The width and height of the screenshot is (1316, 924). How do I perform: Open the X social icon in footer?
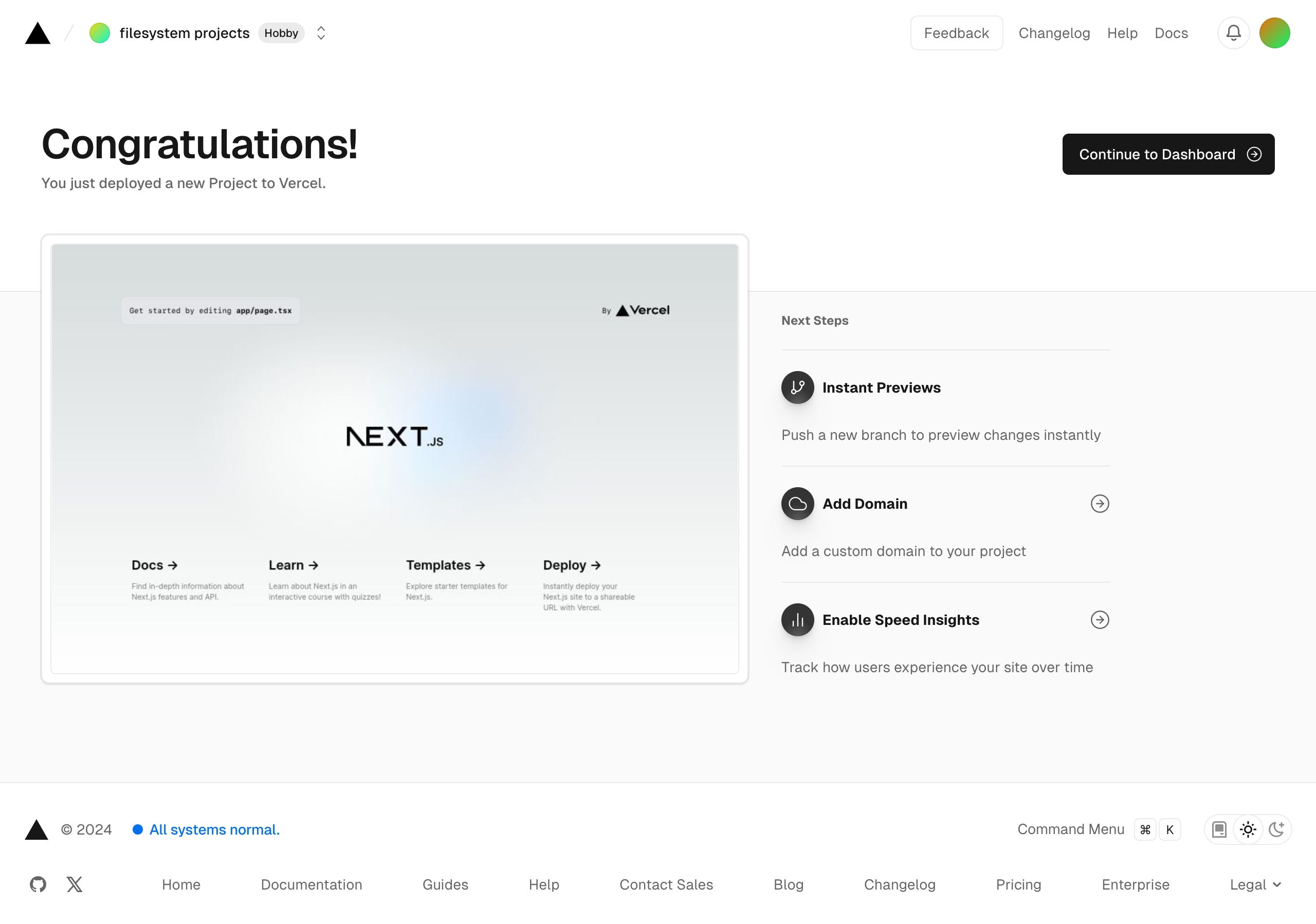pos(75,884)
